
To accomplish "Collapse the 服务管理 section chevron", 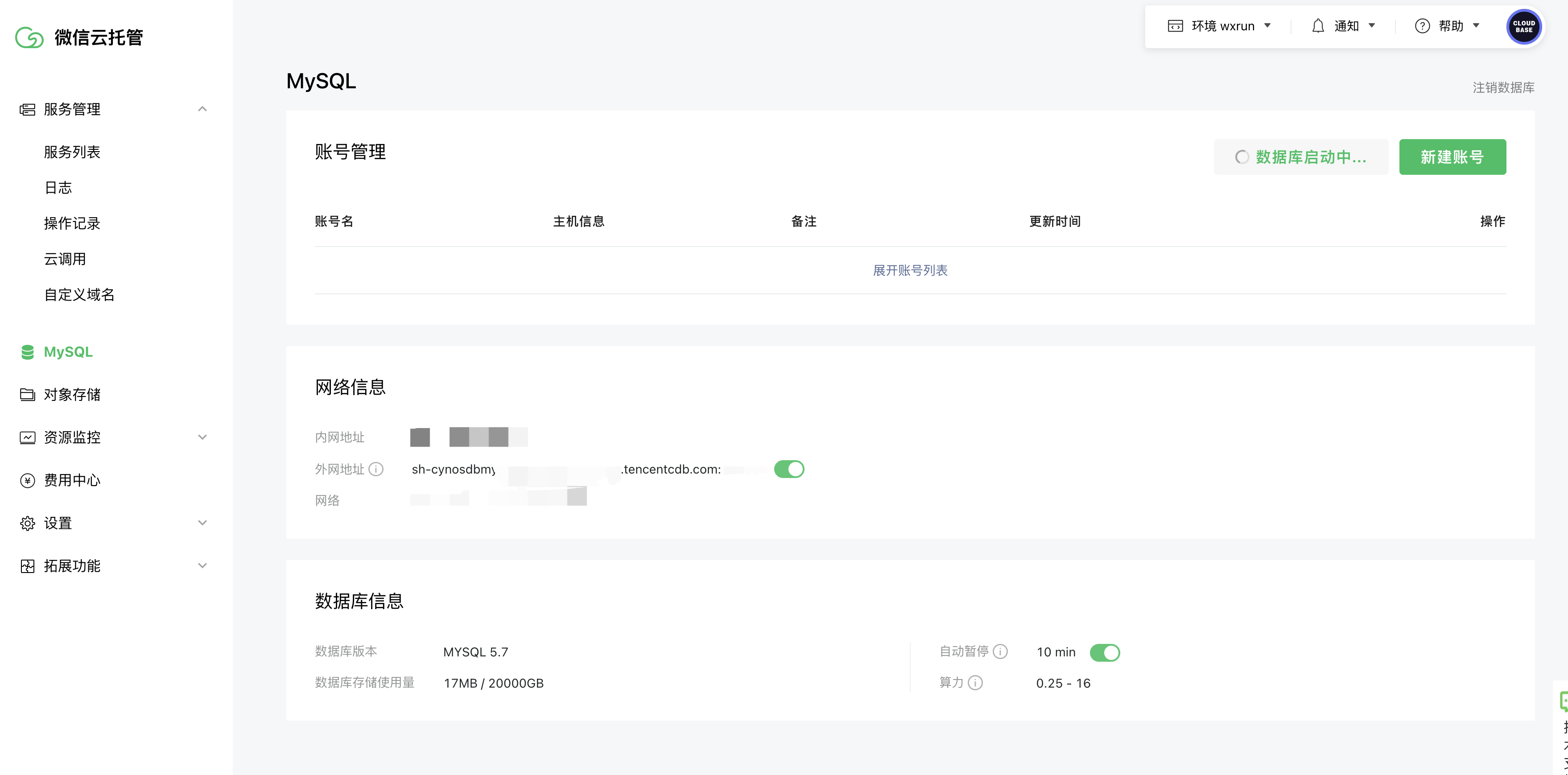I will tap(203, 109).
